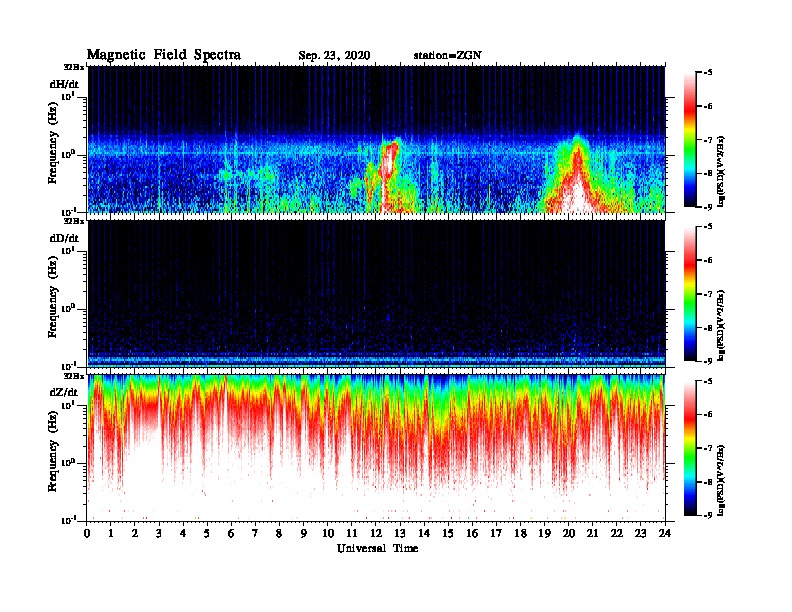Click the "-7" label on dH/dt color bar

[x=708, y=140]
